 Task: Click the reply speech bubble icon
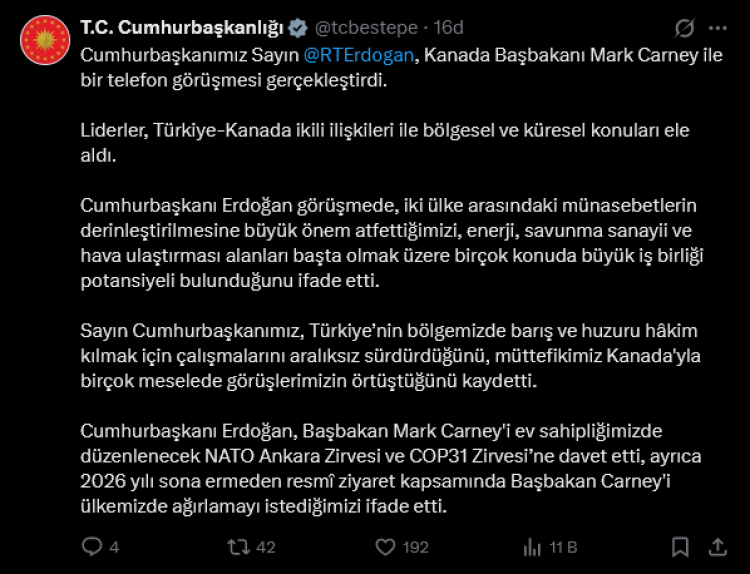[91, 547]
